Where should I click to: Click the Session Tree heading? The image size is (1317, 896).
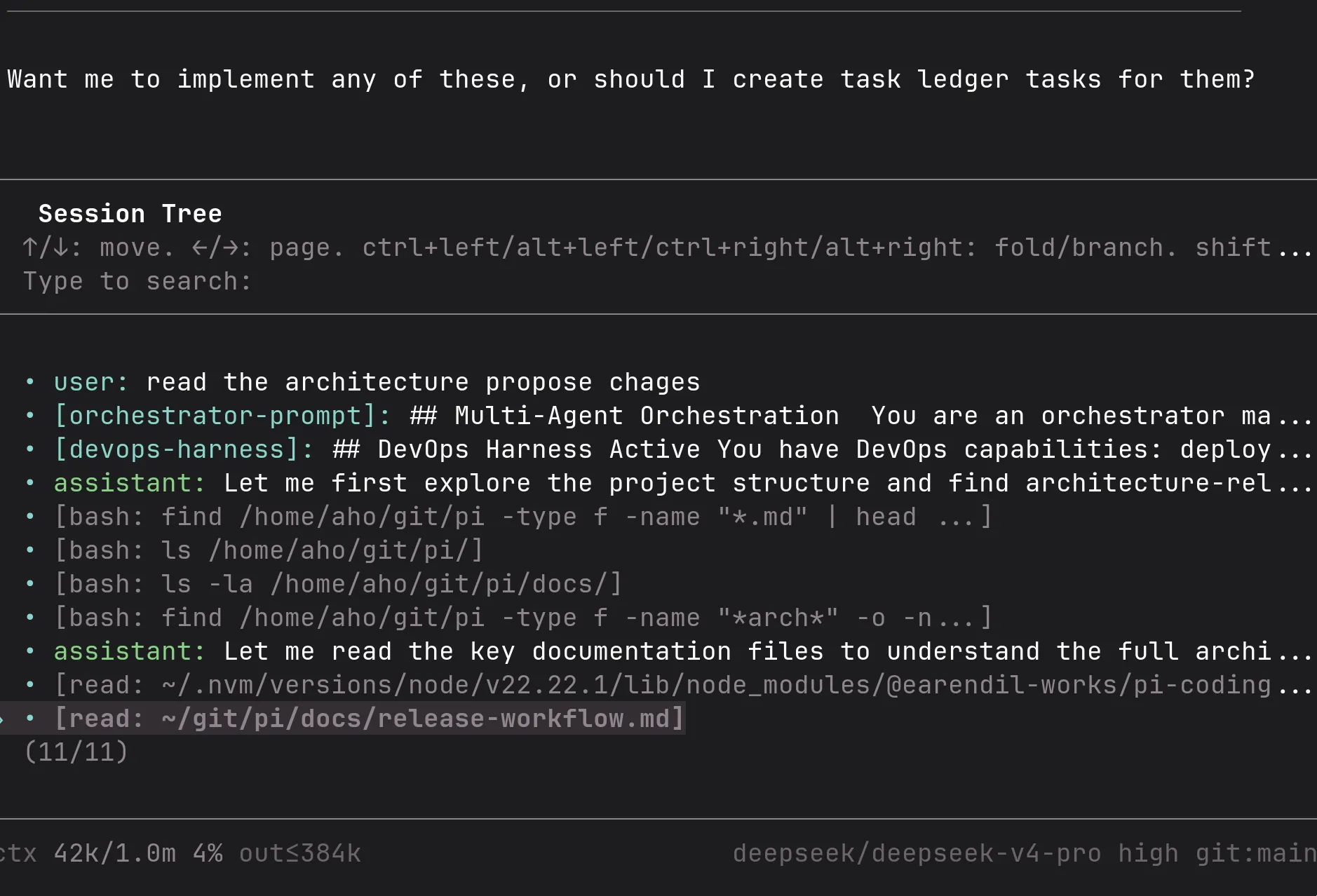pyautogui.click(x=130, y=214)
